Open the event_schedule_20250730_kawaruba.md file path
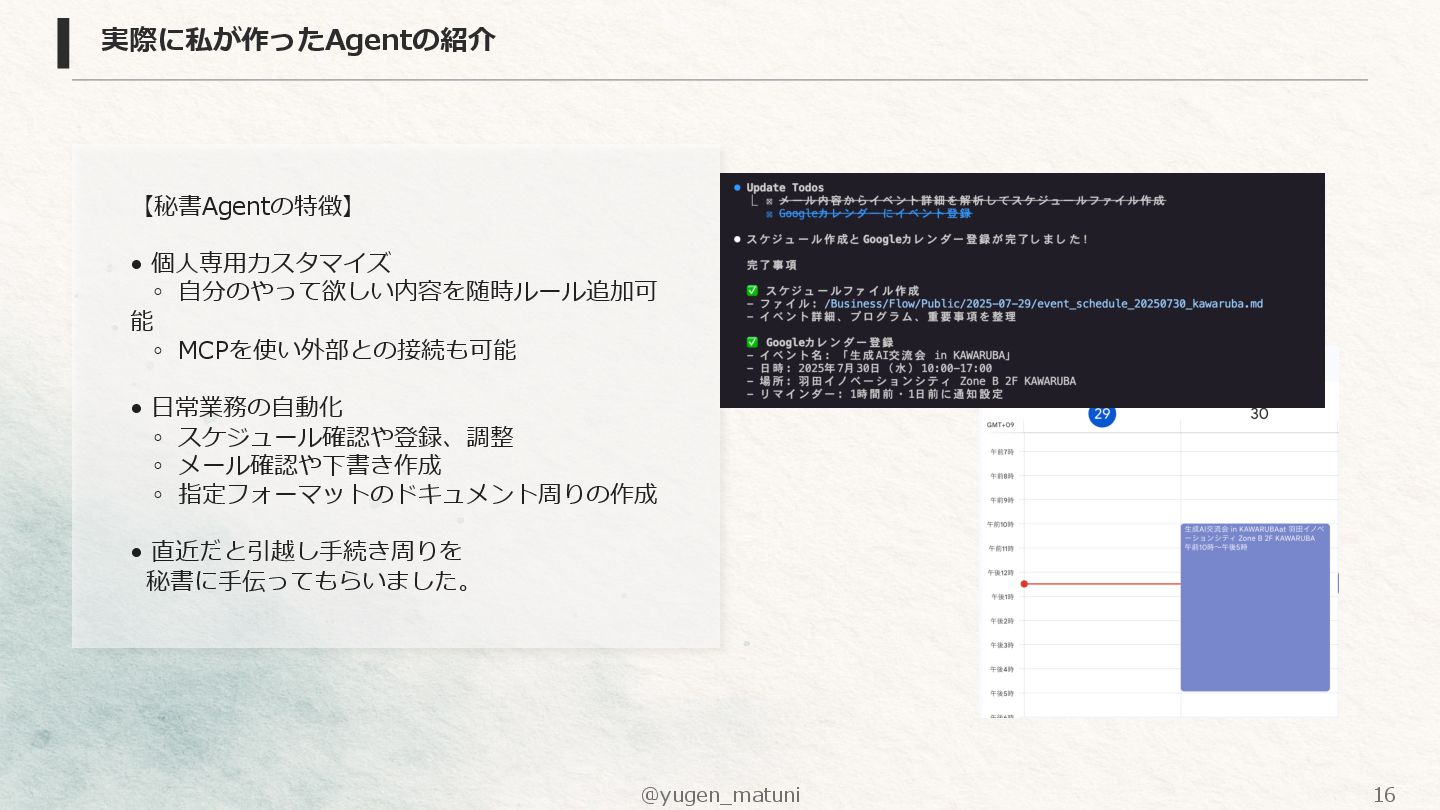This screenshot has width=1440, height=810. coord(1044,303)
